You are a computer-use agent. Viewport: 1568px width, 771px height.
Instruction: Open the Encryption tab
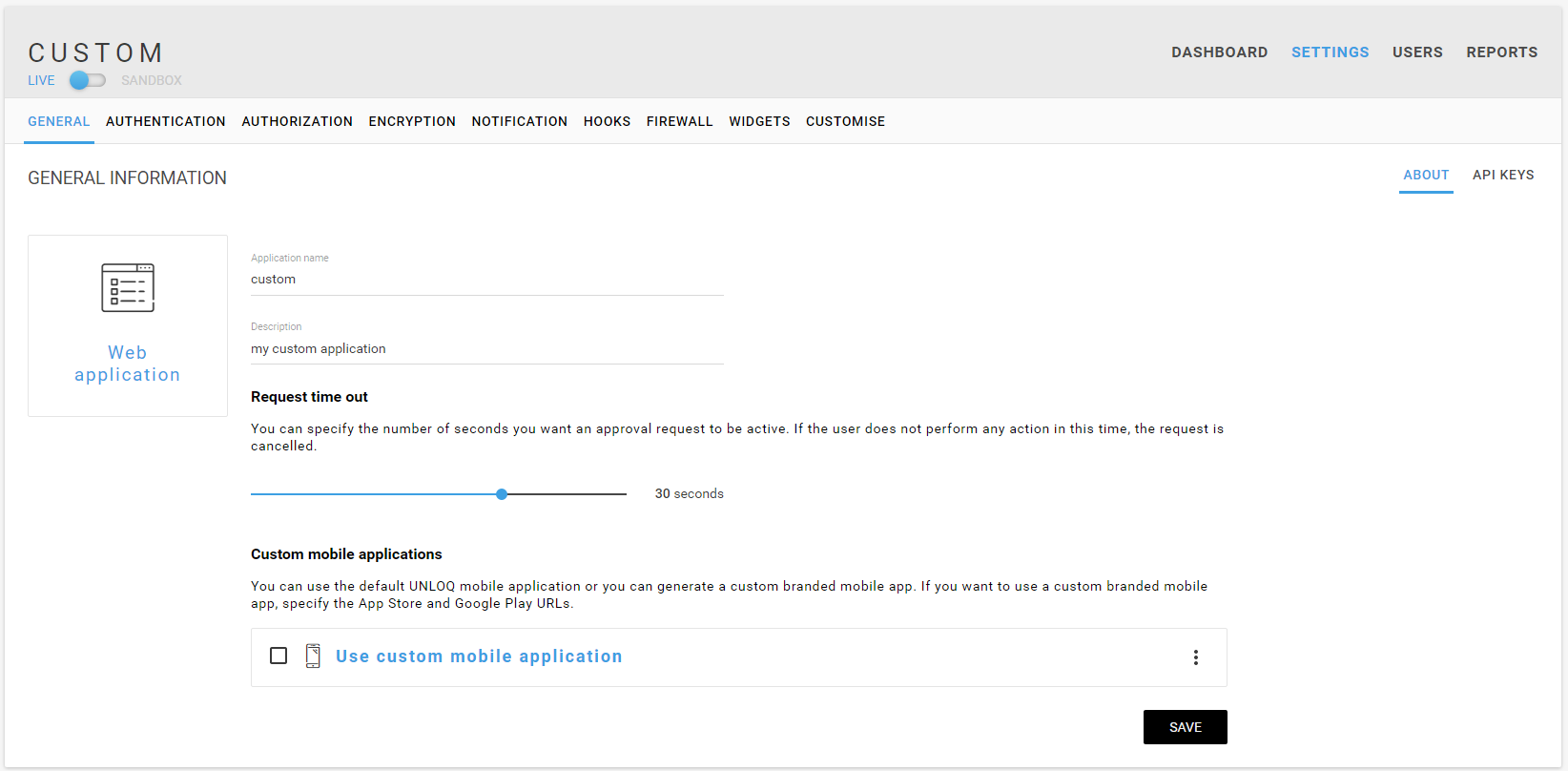click(x=412, y=121)
